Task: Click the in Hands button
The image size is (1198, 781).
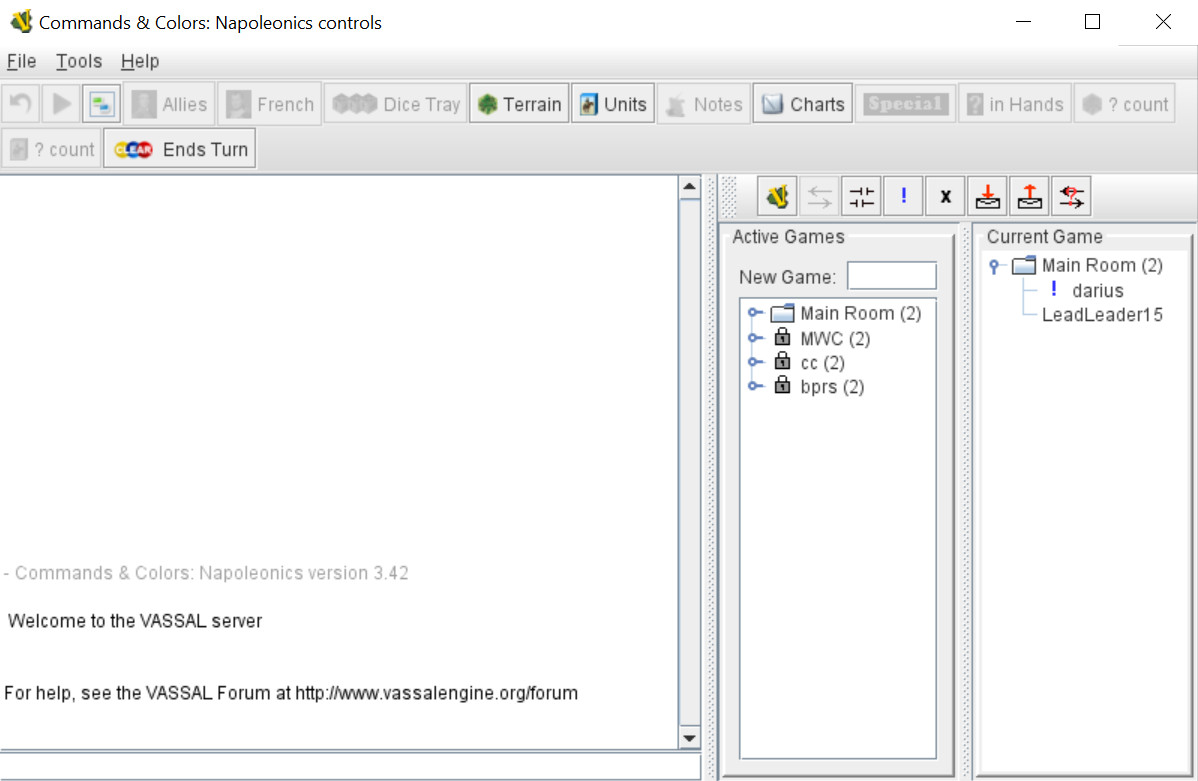Action: pyautogui.click(x=1014, y=103)
